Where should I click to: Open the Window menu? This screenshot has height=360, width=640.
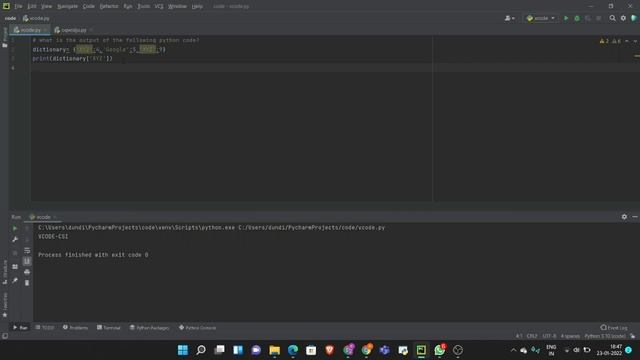(x=178, y=6)
